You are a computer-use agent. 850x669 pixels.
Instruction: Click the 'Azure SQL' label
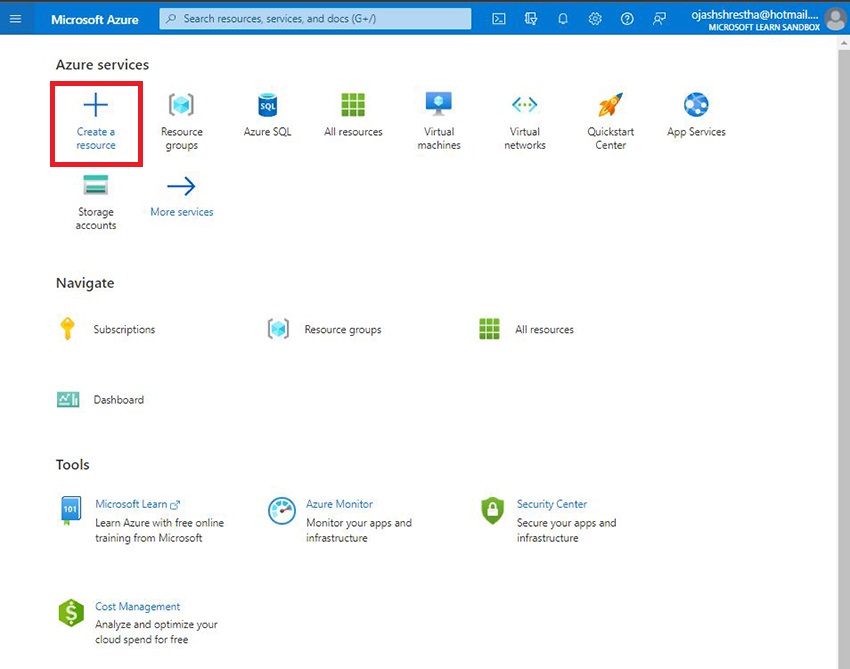[x=267, y=132]
